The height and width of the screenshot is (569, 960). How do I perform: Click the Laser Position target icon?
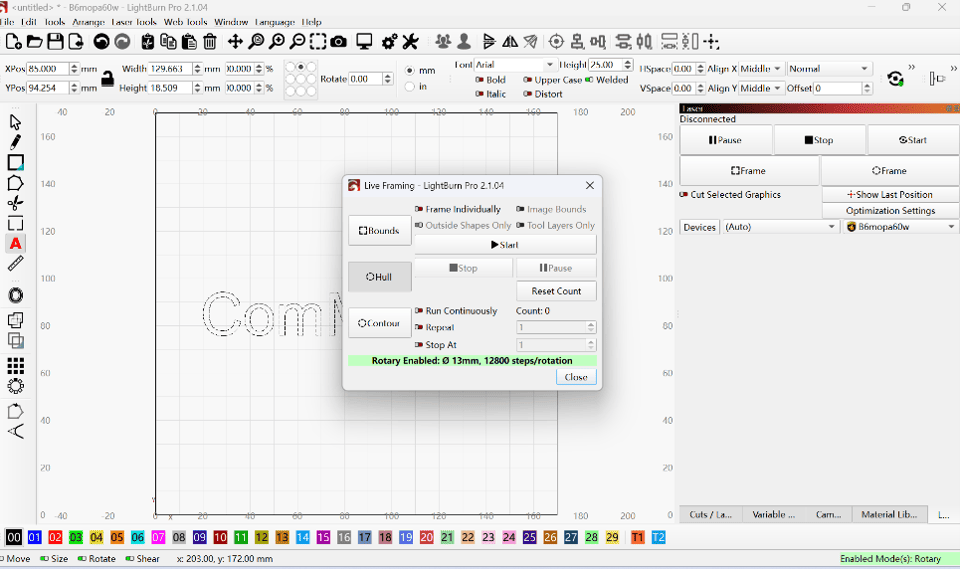[556, 42]
